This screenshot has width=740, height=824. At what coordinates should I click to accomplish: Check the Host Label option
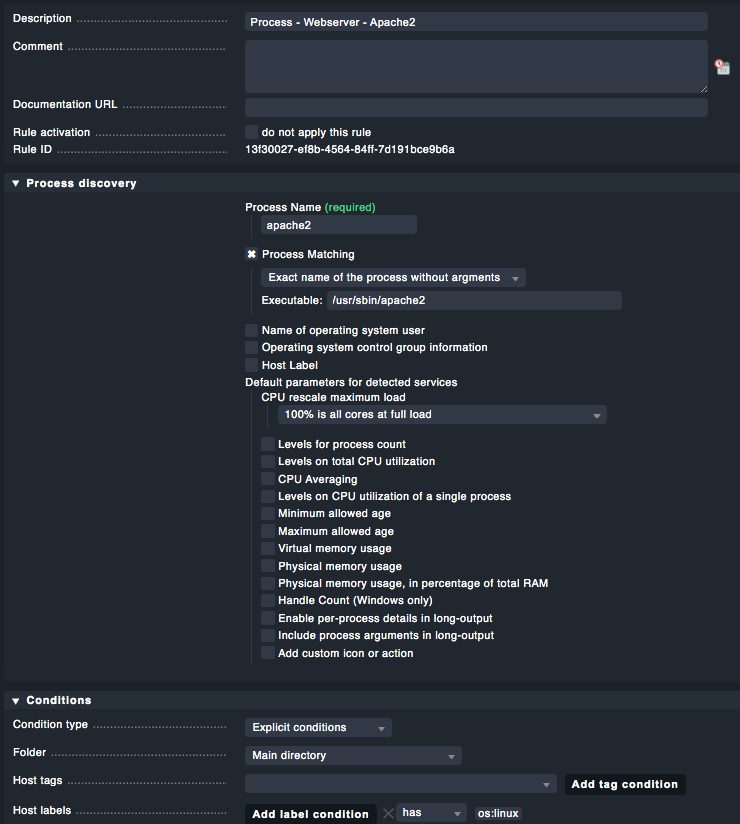pos(252,365)
